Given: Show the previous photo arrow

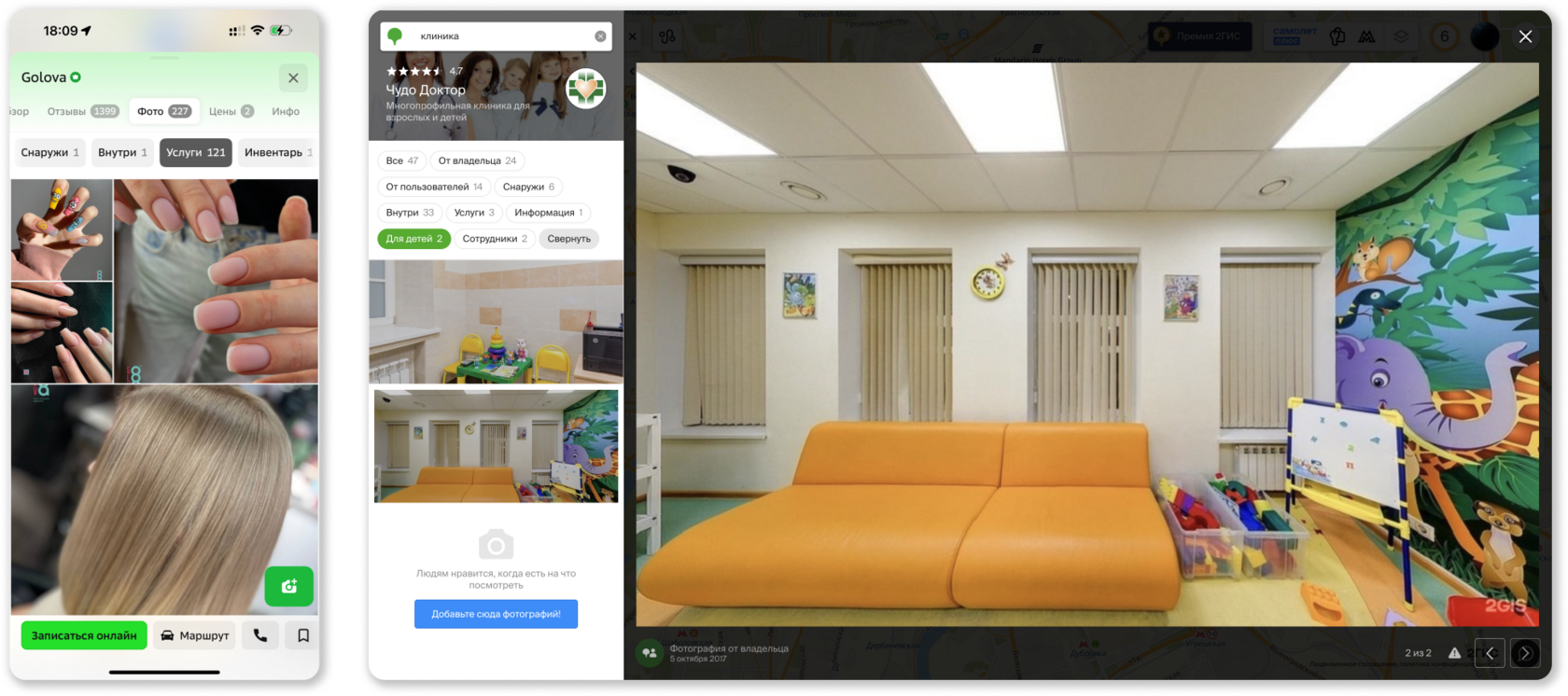Looking at the screenshot, I should point(1490,653).
